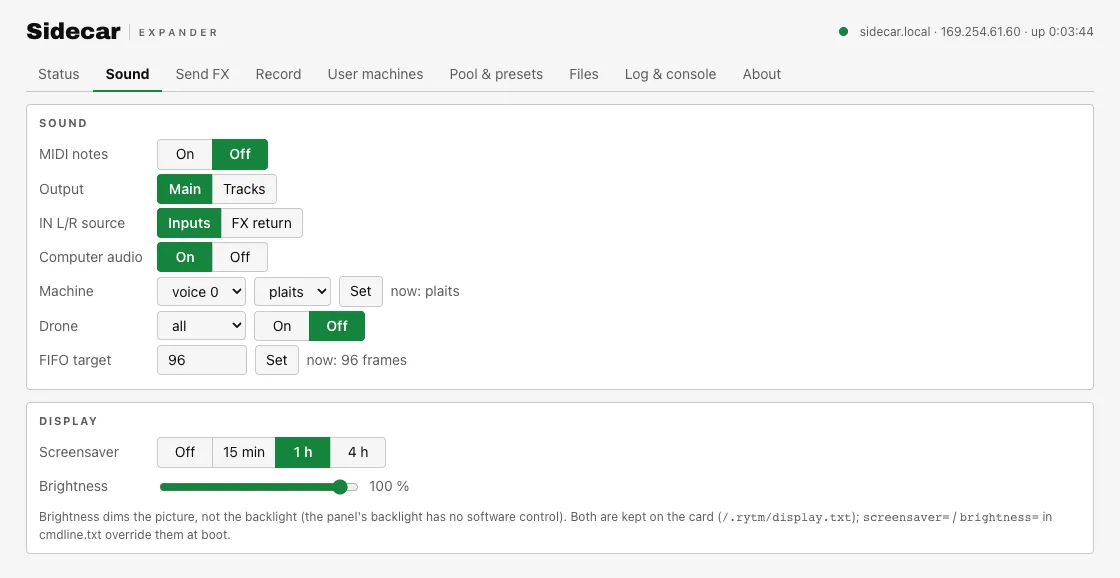Click Set button for Machine
The height and width of the screenshot is (578, 1120).
tap(361, 292)
